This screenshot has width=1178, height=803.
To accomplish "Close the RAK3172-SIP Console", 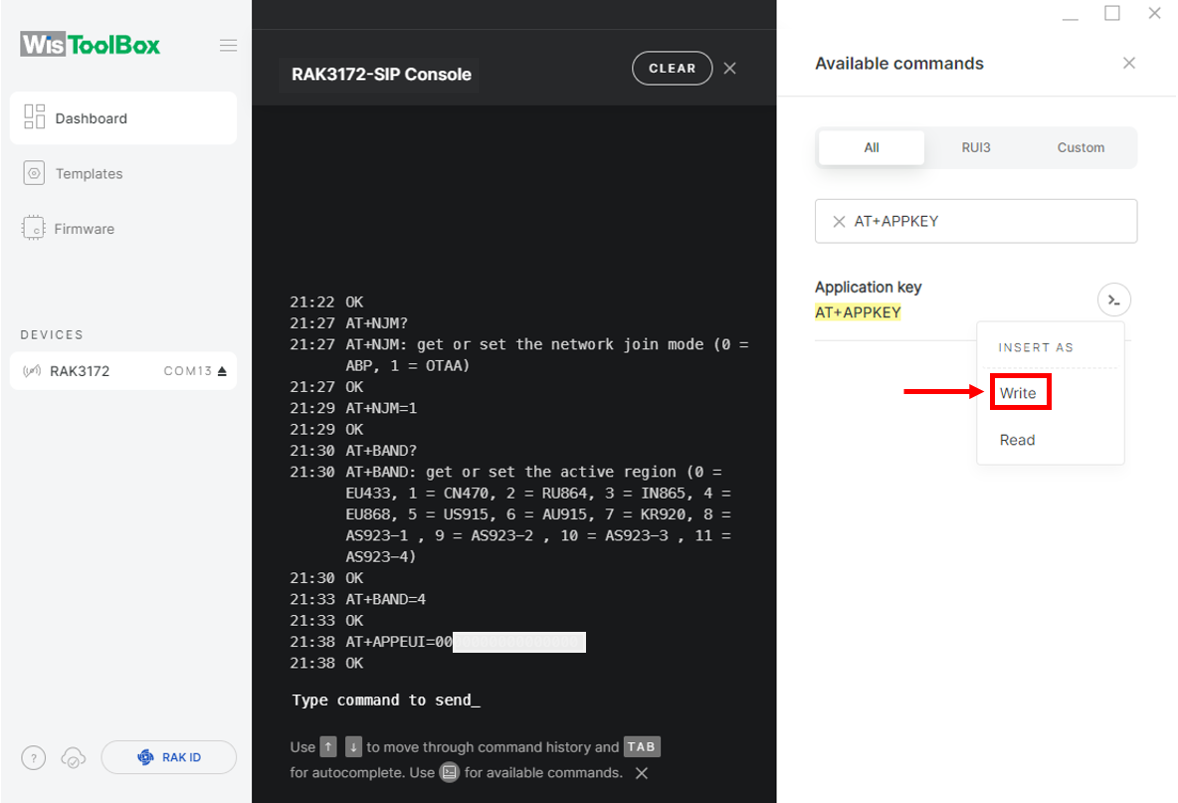I will pyautogui.click(x=730, y=68).
